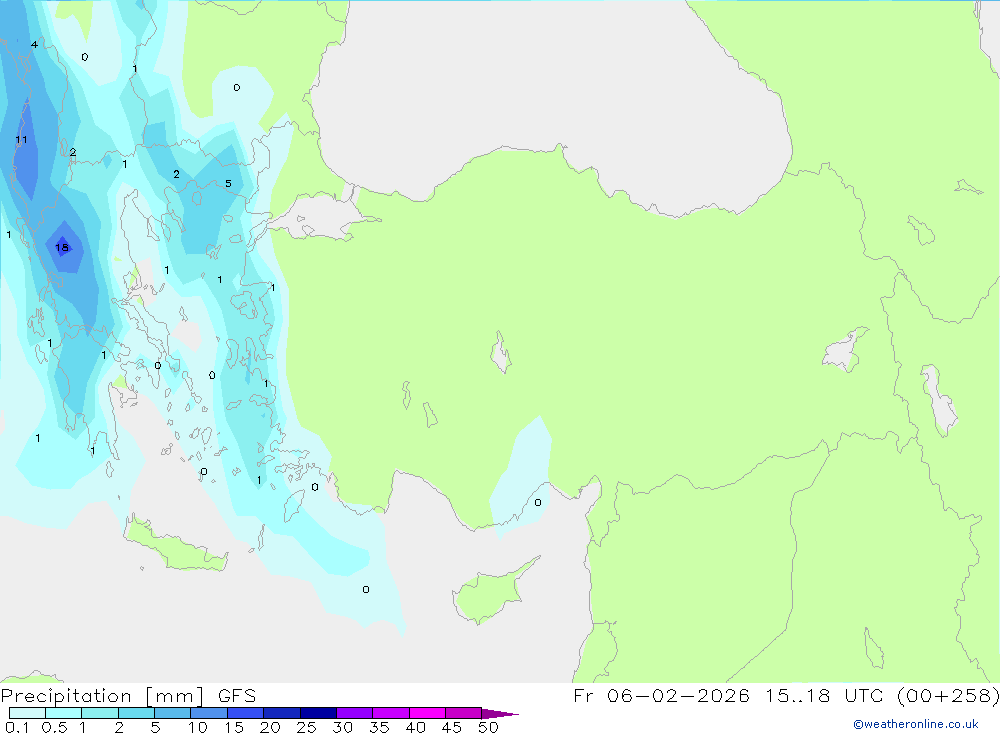Select the 35–40 mm purple legend swatch
Screen dimensions: 1000x733
pos(390,713)
